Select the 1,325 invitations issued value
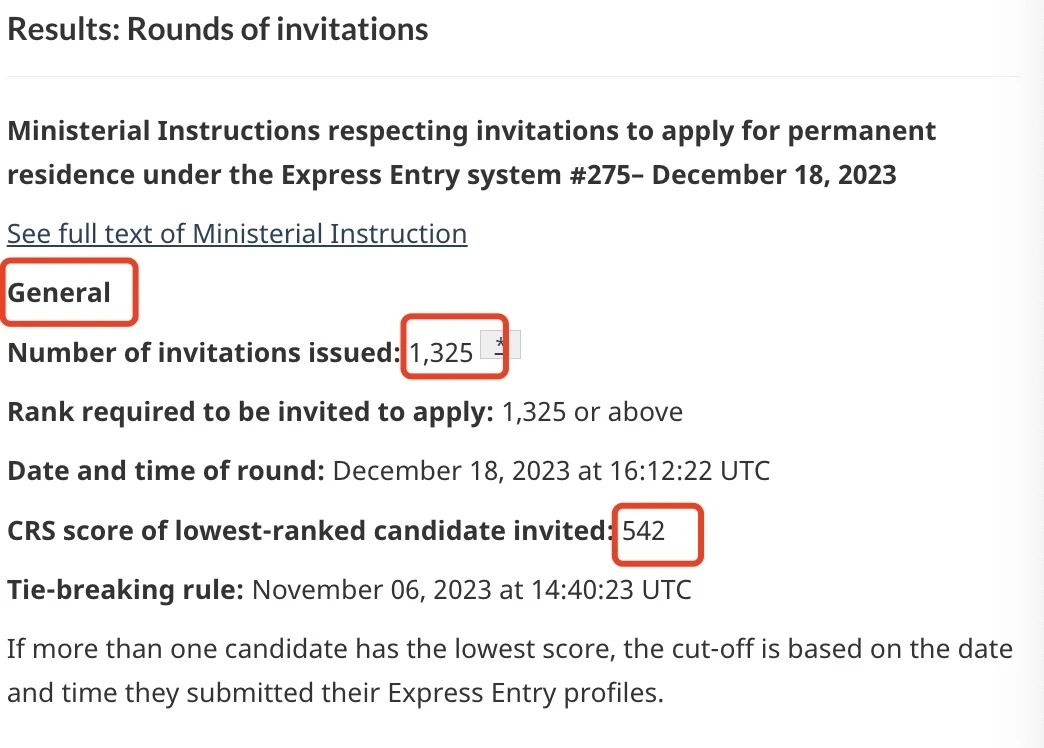 pos(441,352)
